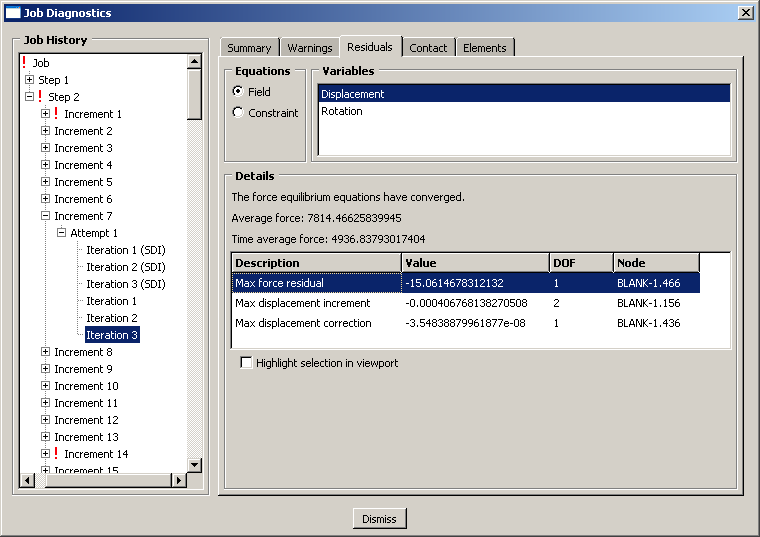Click the Job History vertical scrollbar down arrow
This screenshot has width=760, height=537.
194,464
